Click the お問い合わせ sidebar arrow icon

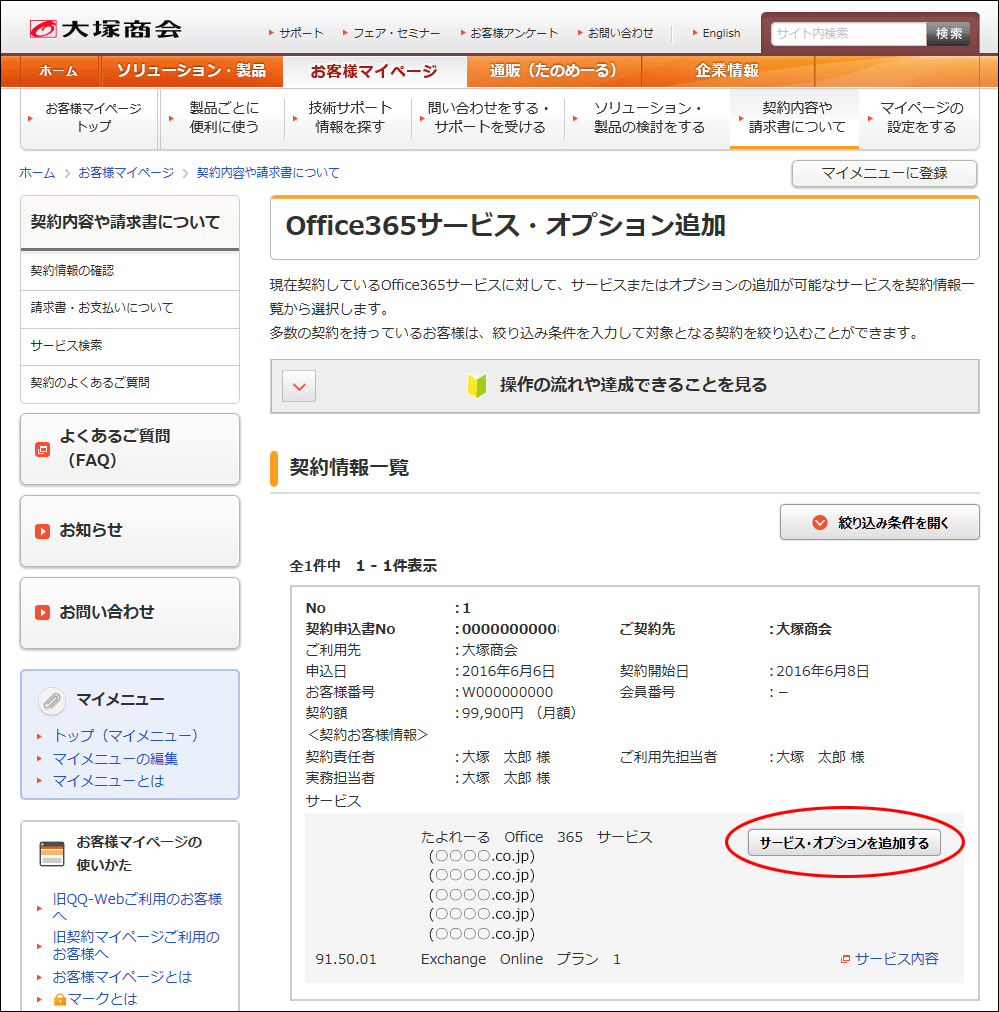click(x=43, y=612)
